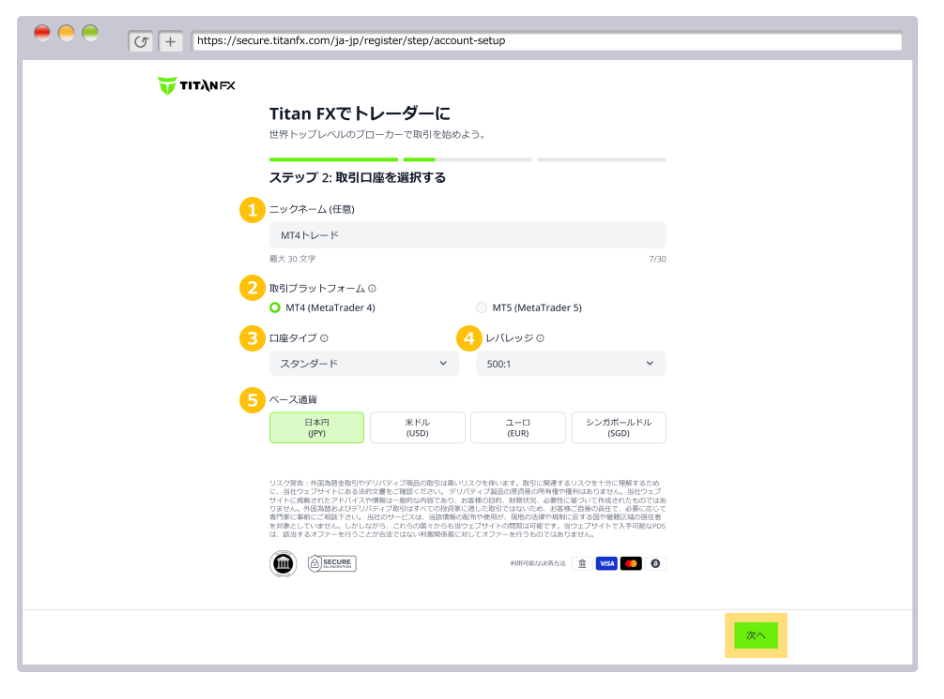944x699 pixels.
Task: Click the browser reload button
Action: pyautogui.click(x=140, y=42)
